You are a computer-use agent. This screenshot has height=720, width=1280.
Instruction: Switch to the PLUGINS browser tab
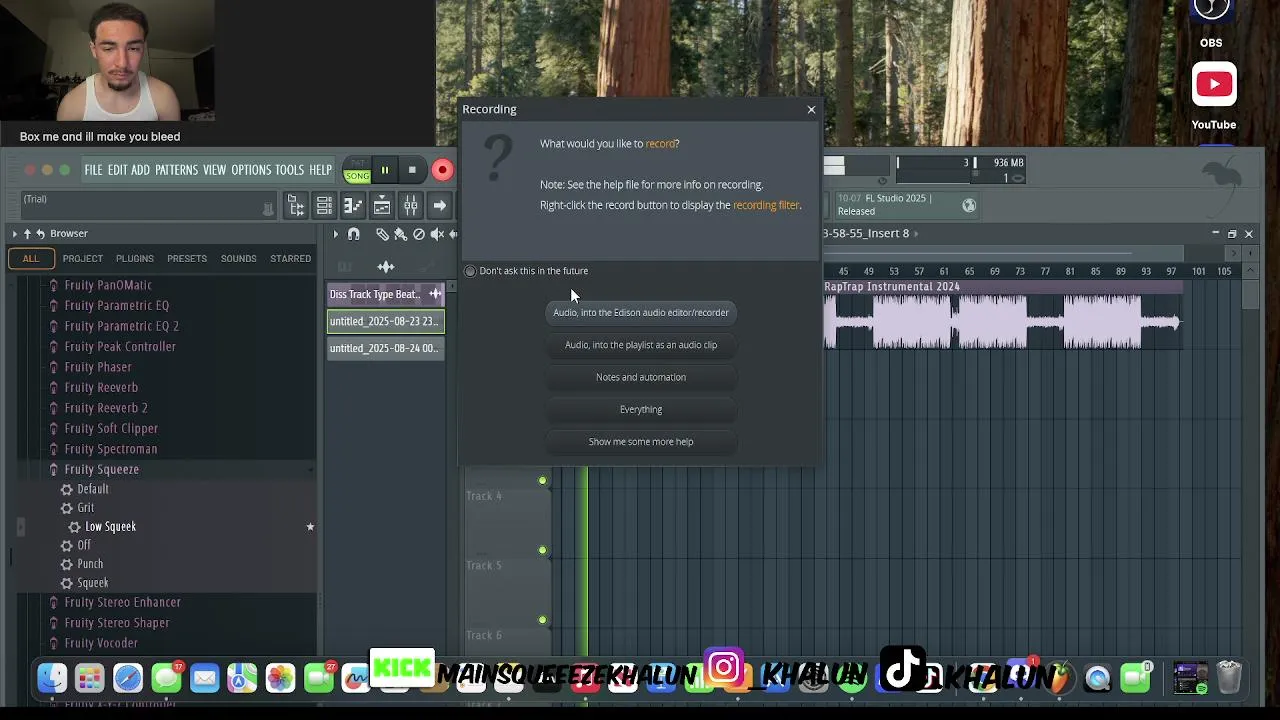point(135,258)
